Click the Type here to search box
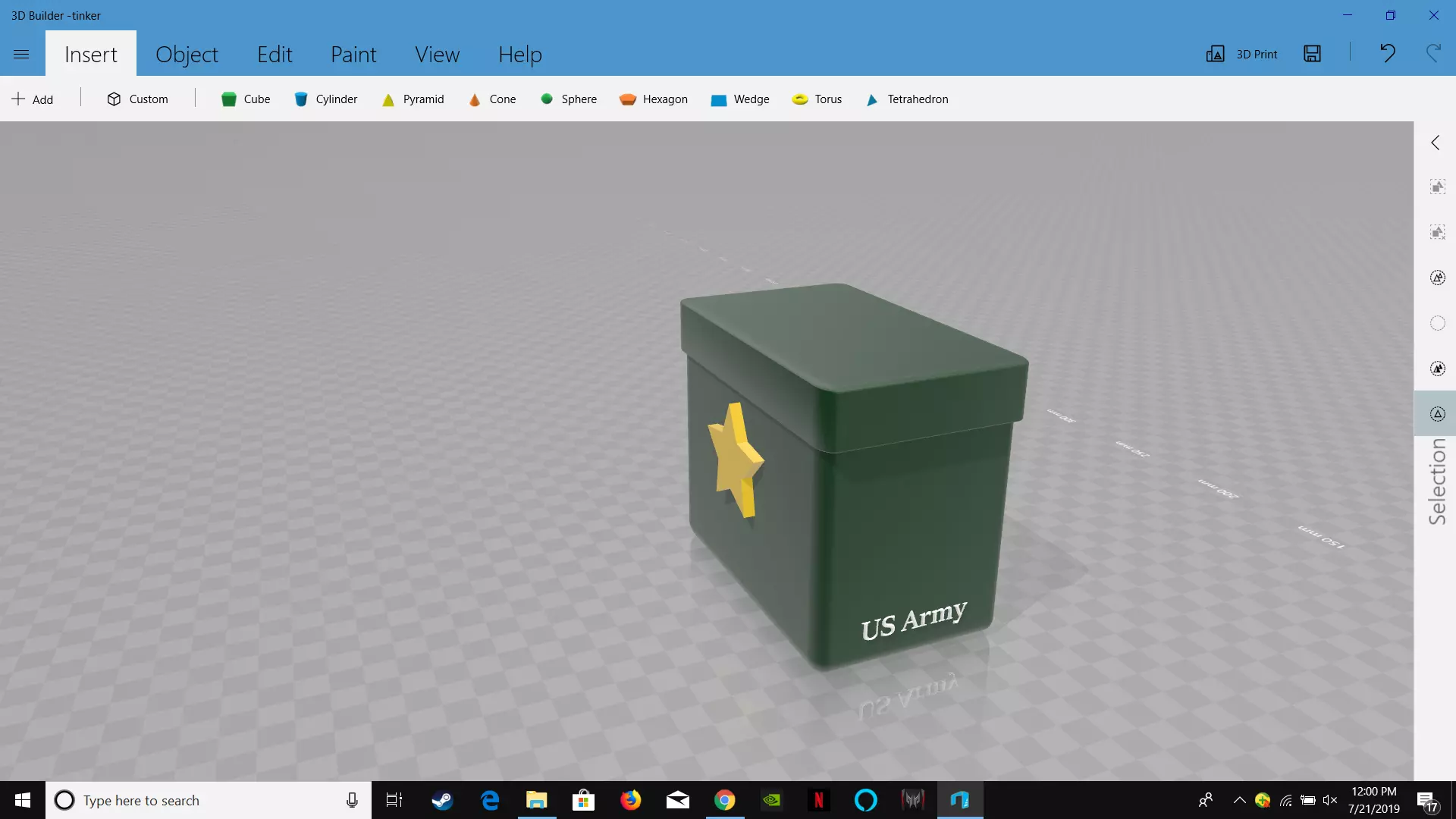The width and height of the screenshot is (1456, 819). [209, 800]
